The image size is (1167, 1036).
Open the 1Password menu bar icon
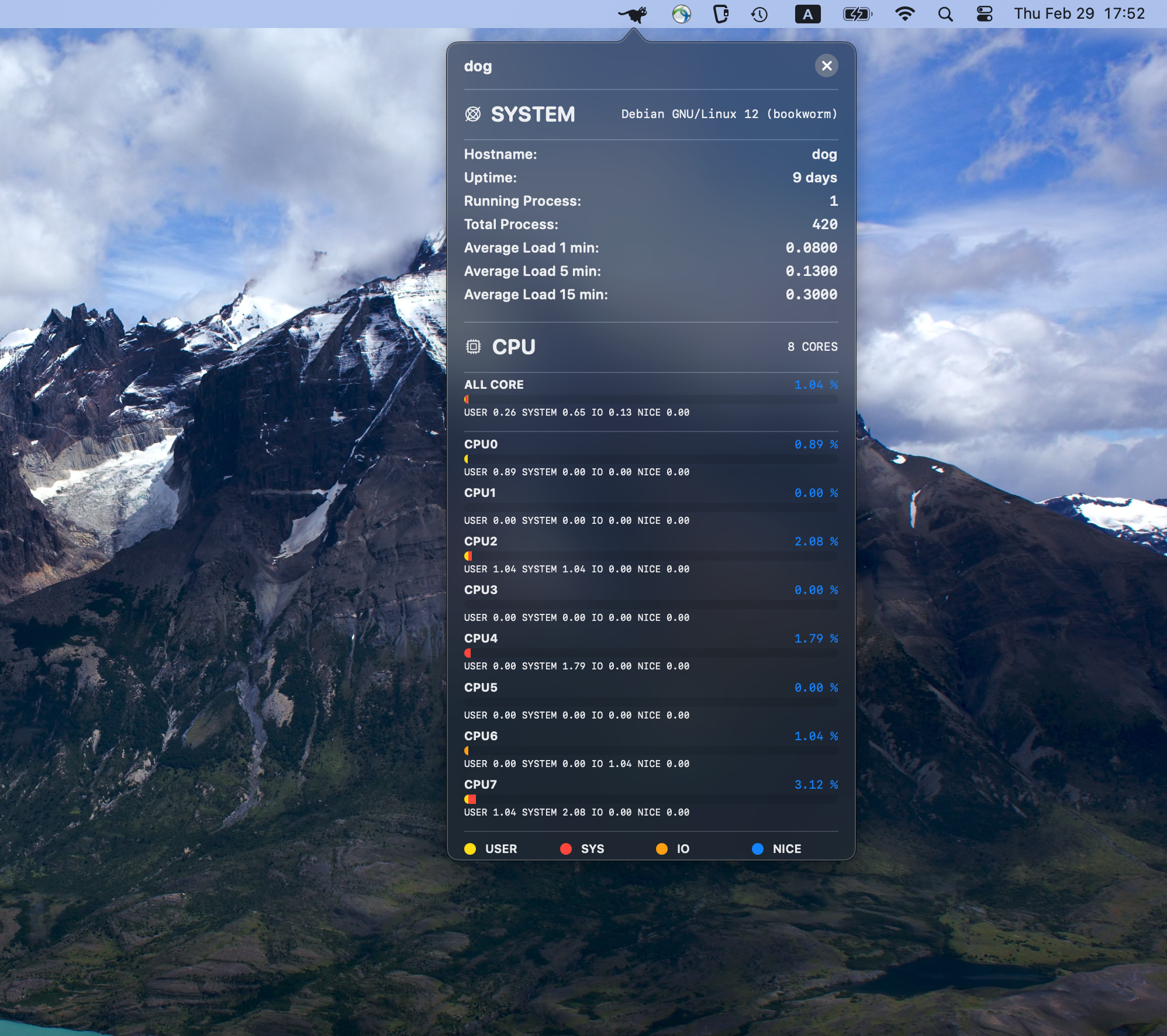720,14
